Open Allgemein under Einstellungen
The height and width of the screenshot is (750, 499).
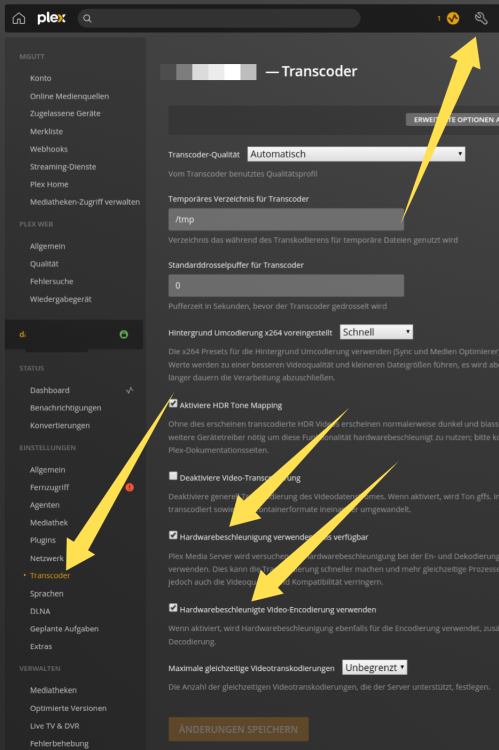pos(47,470)
